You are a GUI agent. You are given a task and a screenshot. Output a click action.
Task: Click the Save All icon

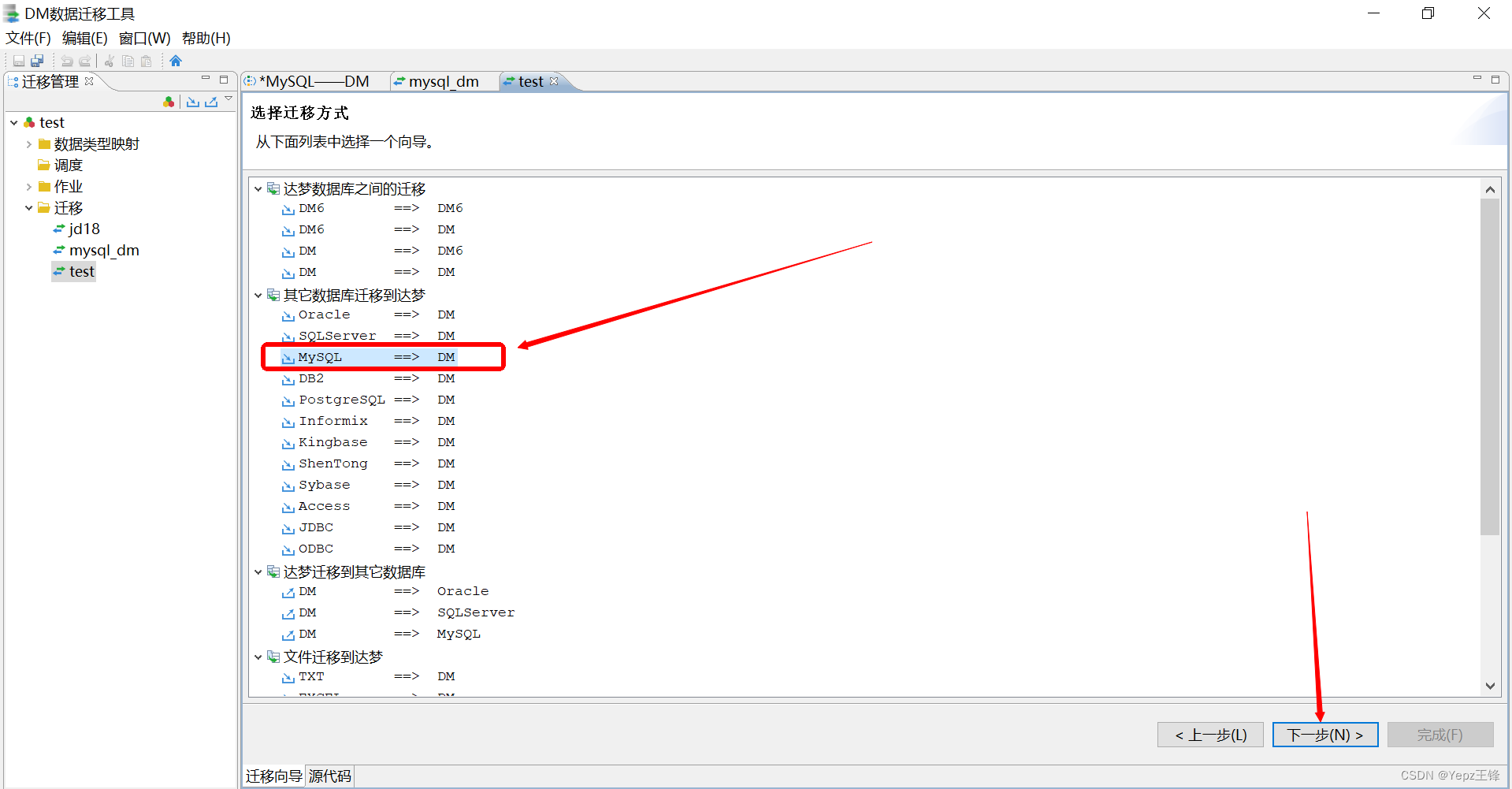point(37,61)
